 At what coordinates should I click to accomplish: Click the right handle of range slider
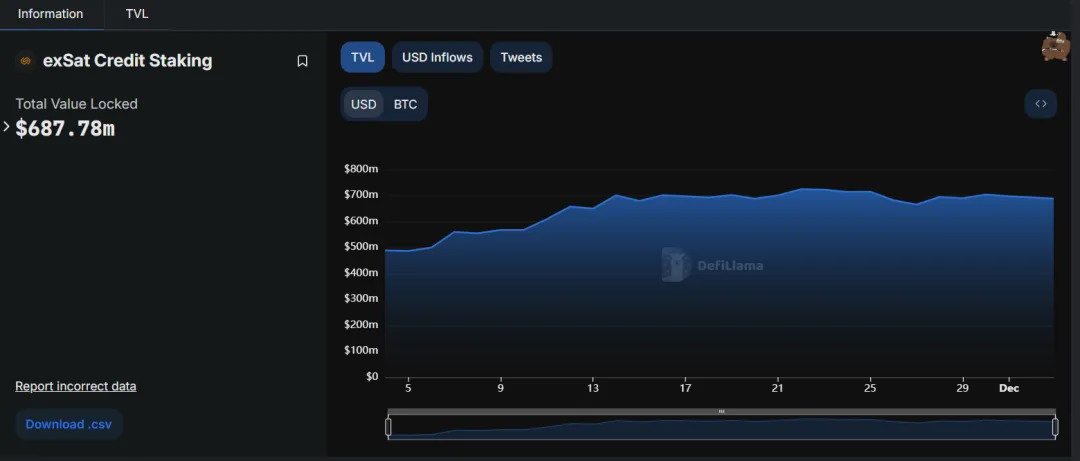tap(1055, 427)
